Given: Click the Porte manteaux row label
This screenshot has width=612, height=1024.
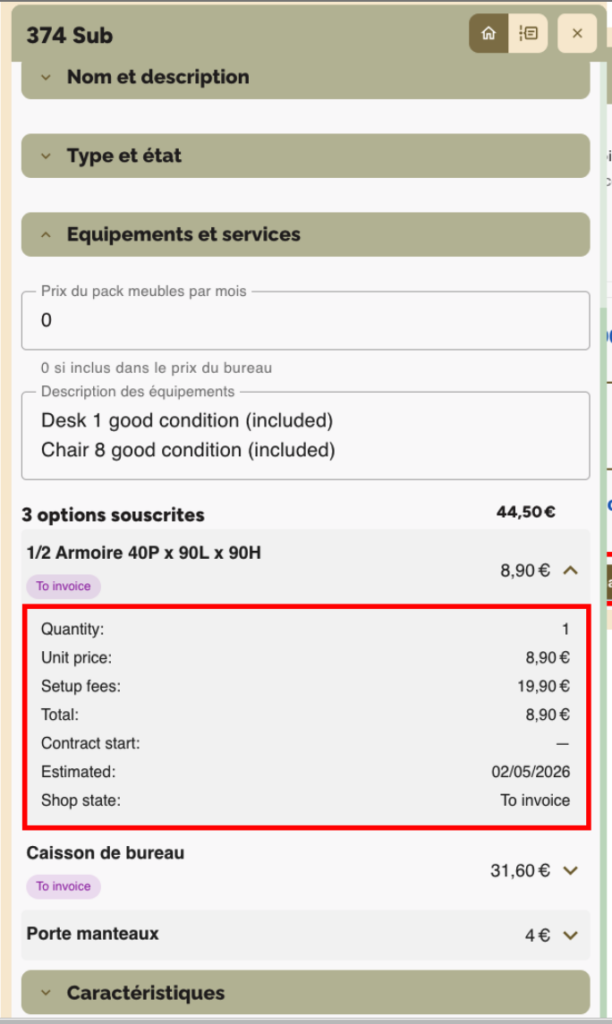Looking at the screenshot, I should click(92, 934).
